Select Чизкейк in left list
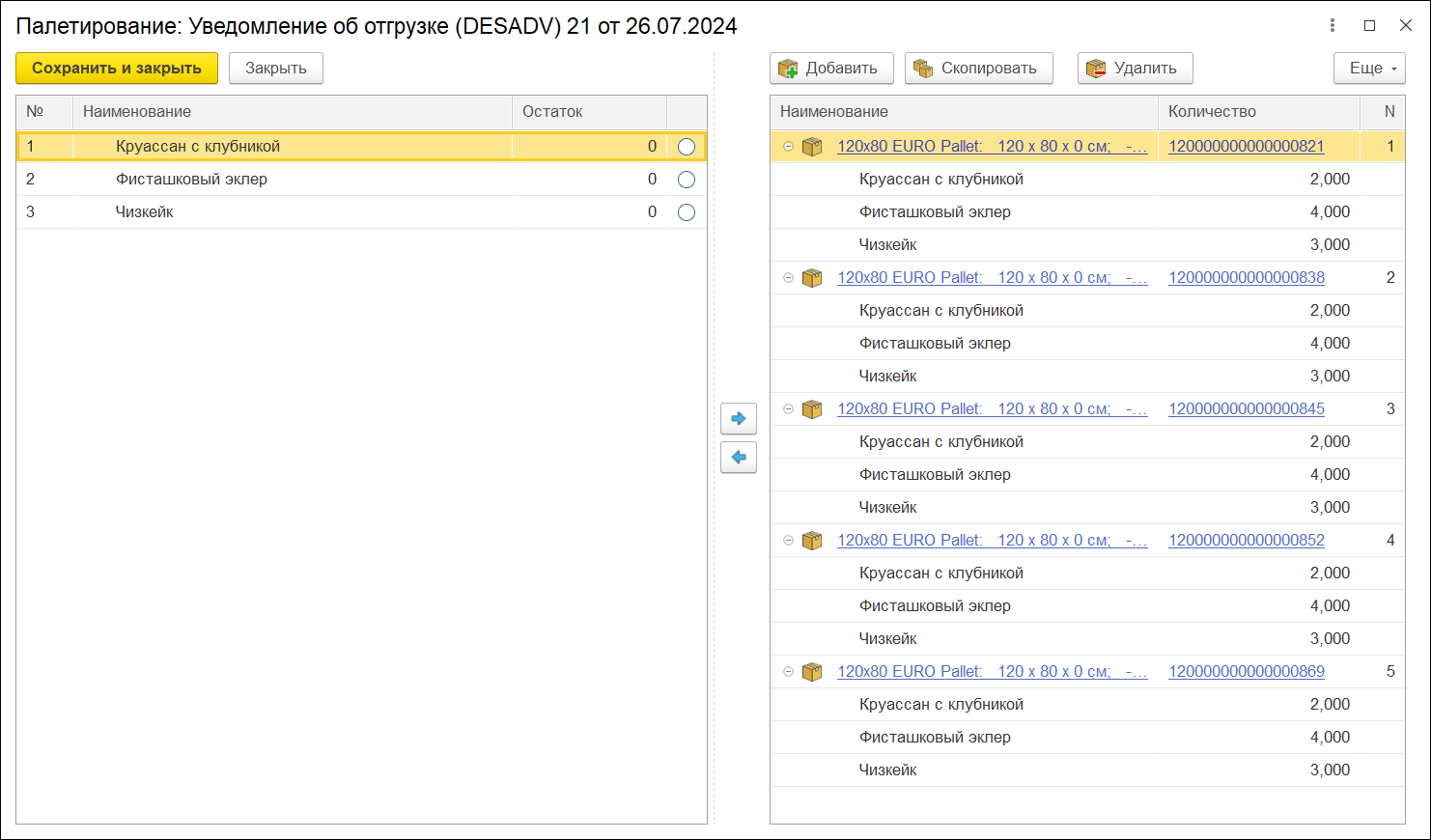This screenshot has width=1431, height=840. click(145, 212)
